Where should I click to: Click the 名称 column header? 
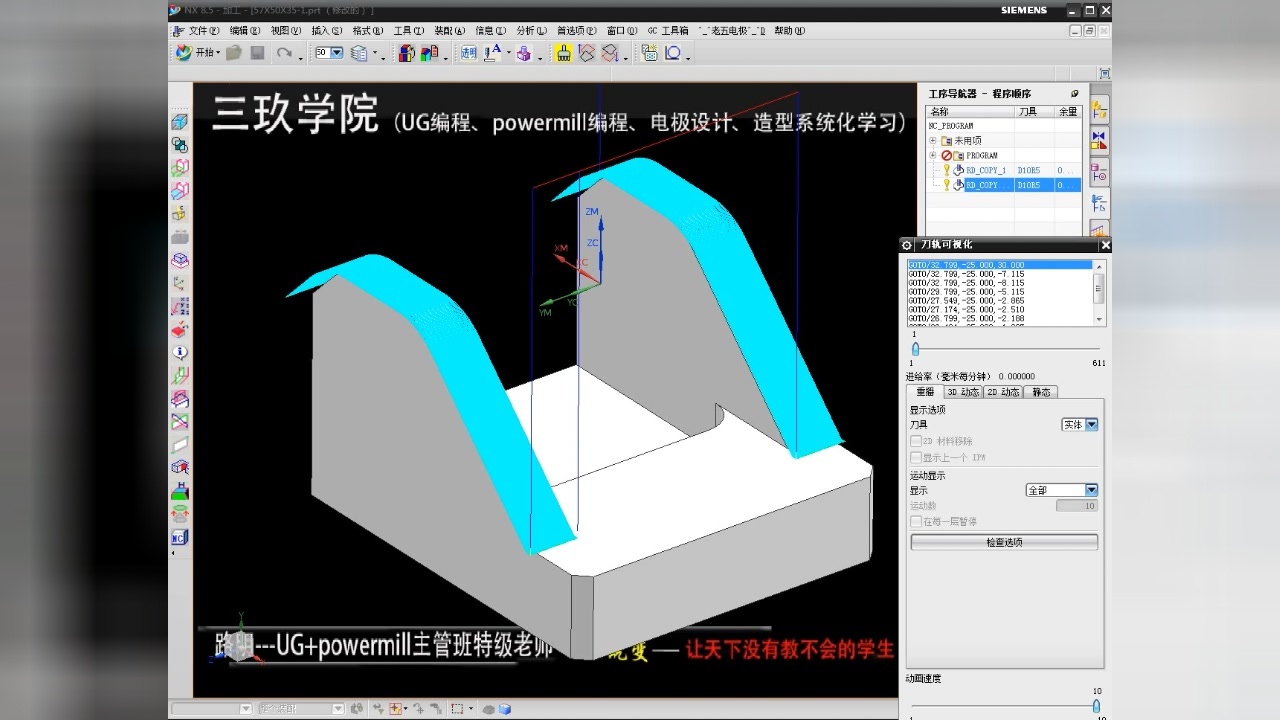[970, 111]
